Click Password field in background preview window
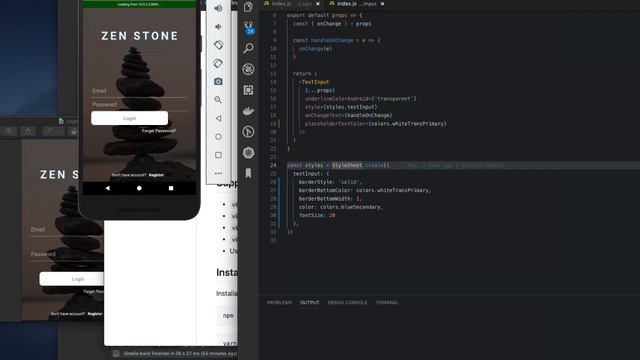 coord(67,254)
